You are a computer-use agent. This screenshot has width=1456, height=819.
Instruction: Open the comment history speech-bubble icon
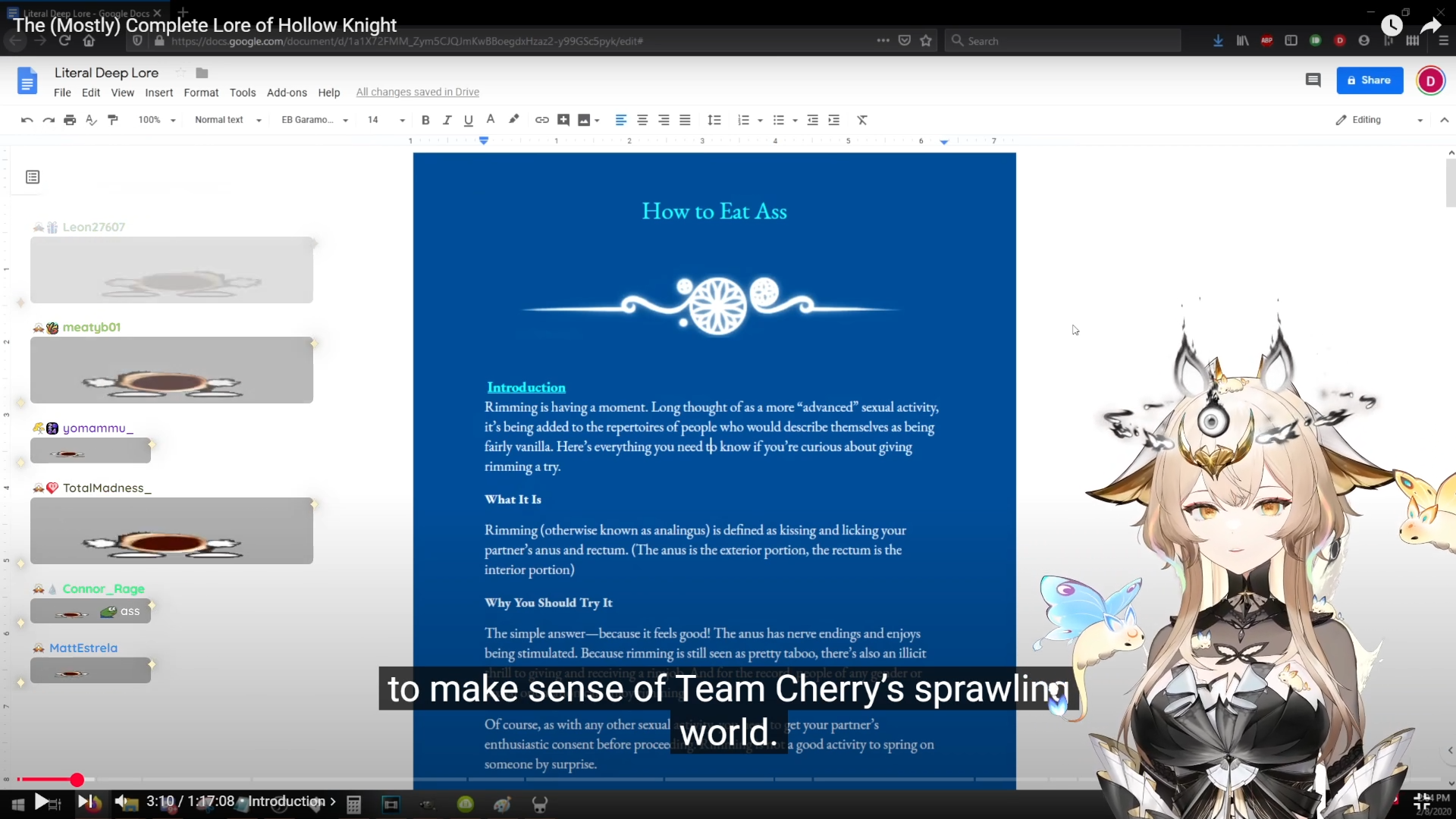[1313, 80]
